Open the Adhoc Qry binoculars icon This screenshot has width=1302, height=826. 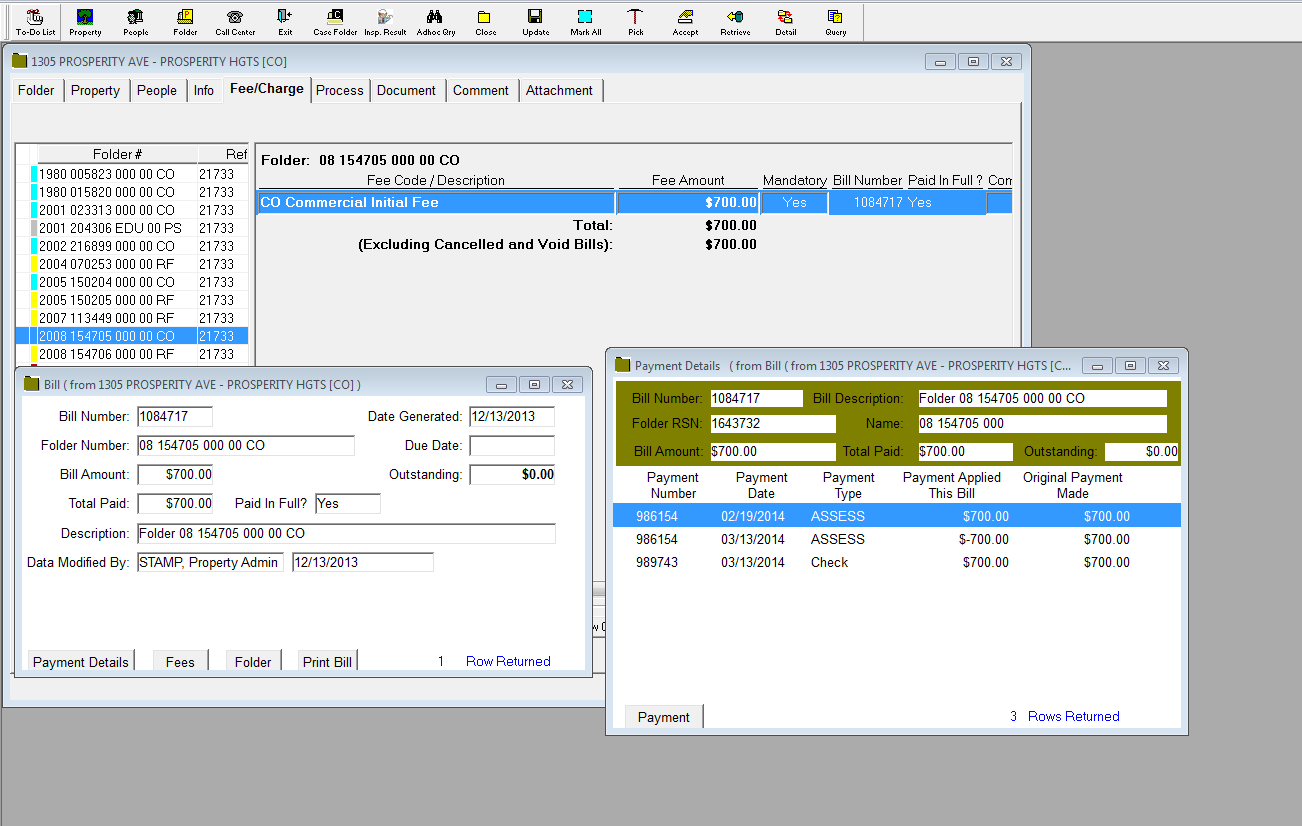click(435, 21)
